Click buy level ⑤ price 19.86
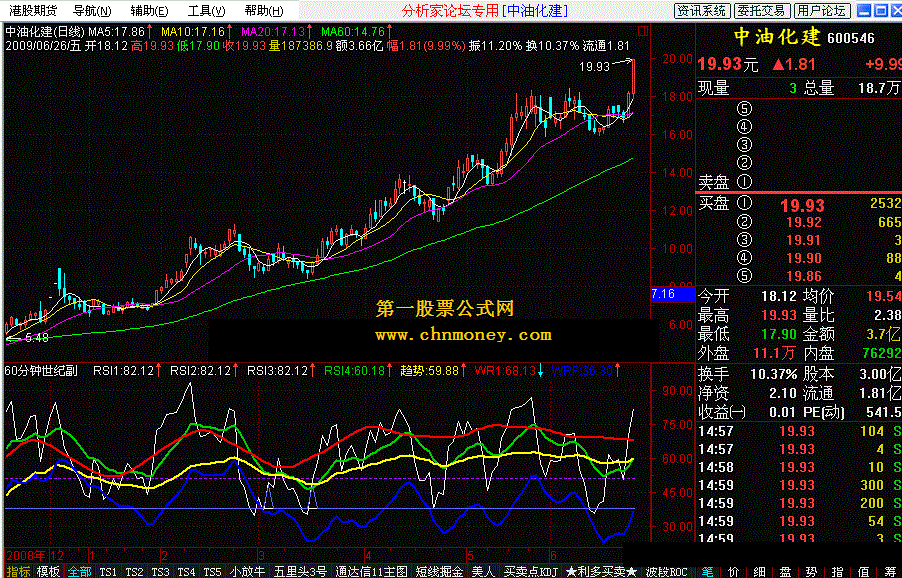 pyautogui.click(x=804, y=276)
